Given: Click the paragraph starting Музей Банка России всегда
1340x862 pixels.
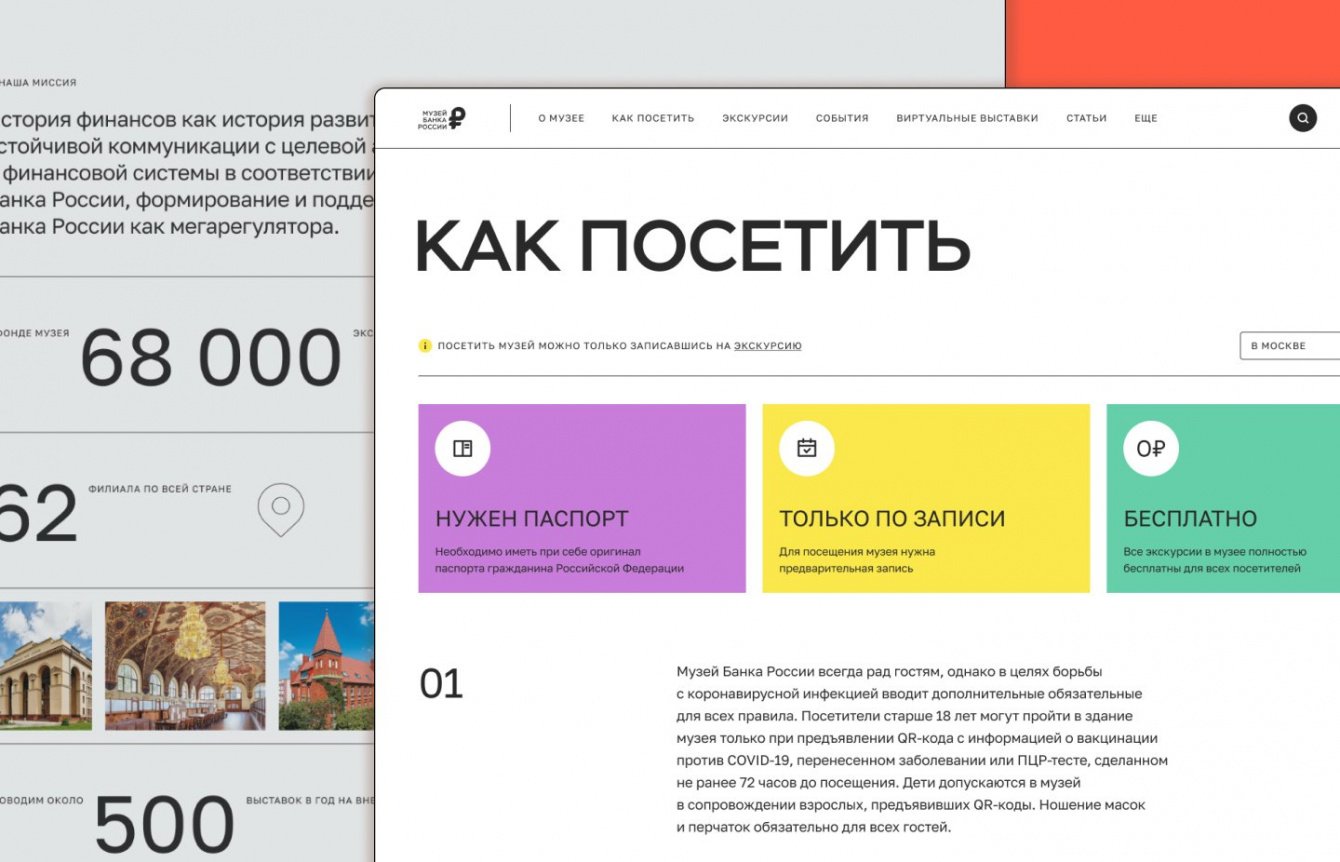Looking at the screenshot, I should [922, 749].
